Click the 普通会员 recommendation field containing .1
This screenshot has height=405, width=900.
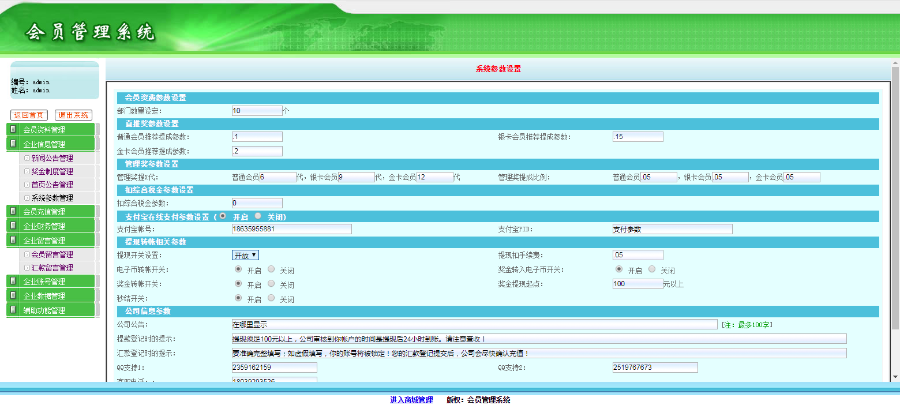pos(257,137)
